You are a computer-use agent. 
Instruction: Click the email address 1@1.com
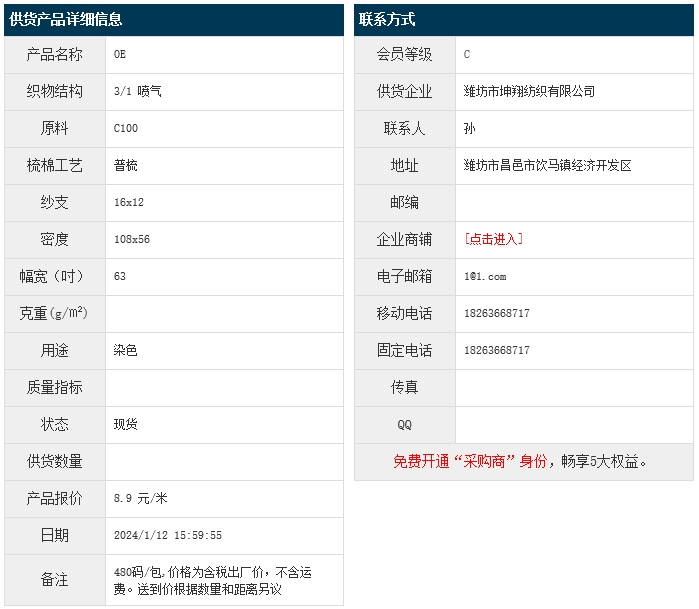pos(485,276)
